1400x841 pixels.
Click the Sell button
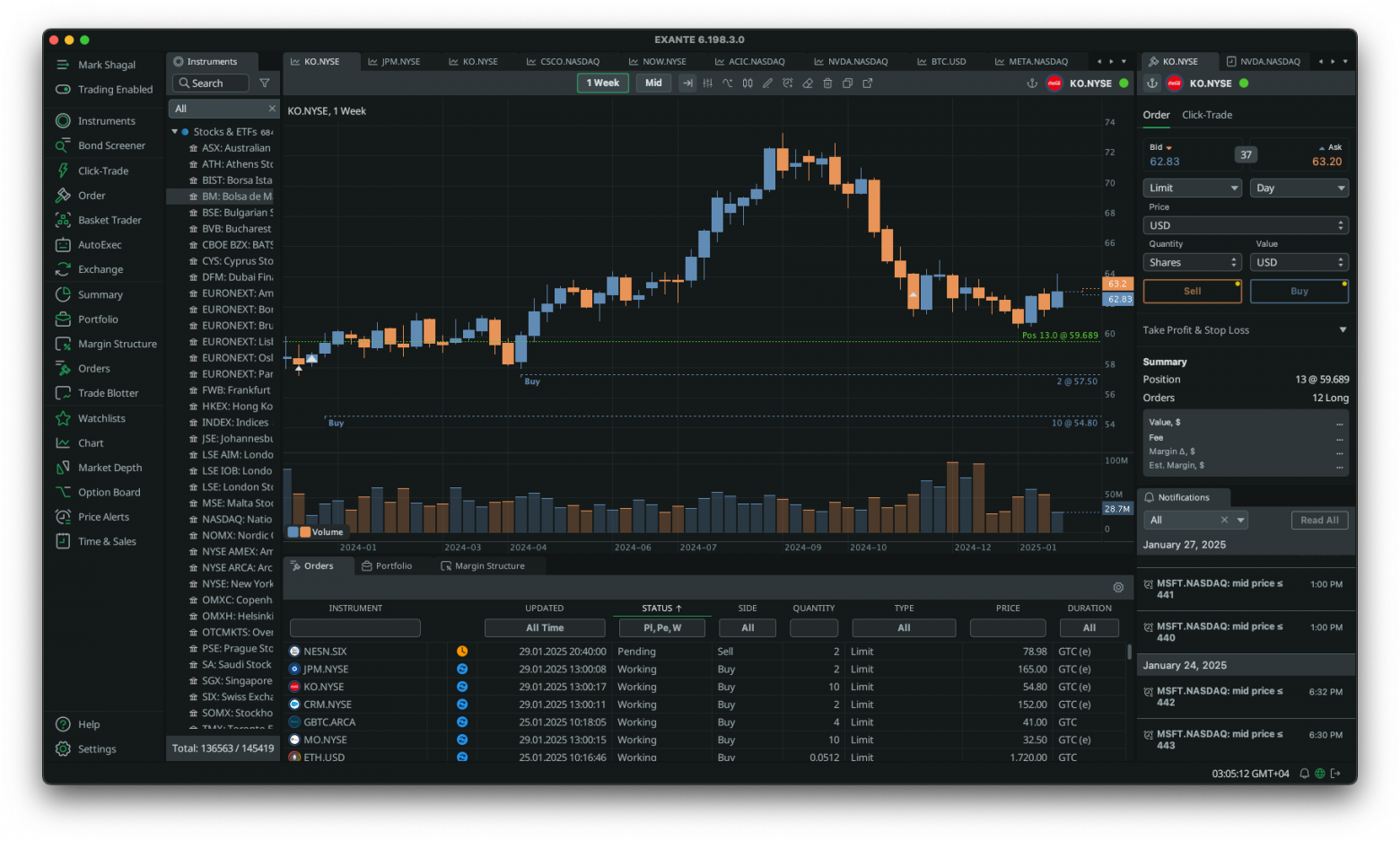point(1192,291)
